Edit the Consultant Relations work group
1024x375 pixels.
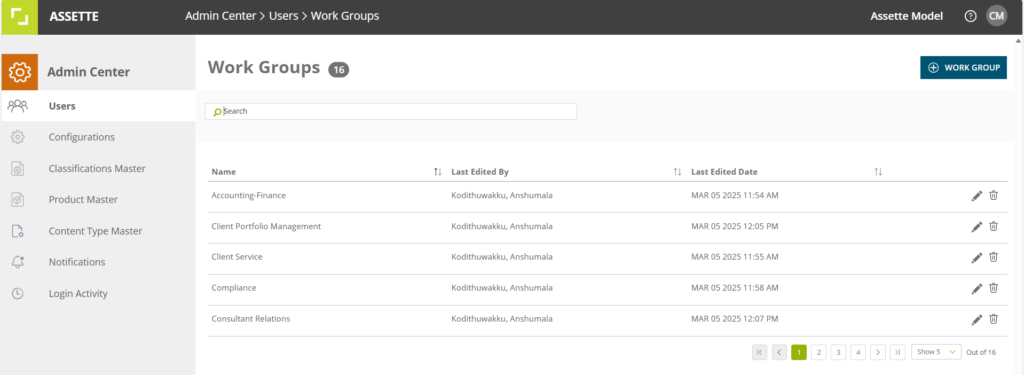tap(976, 319)
